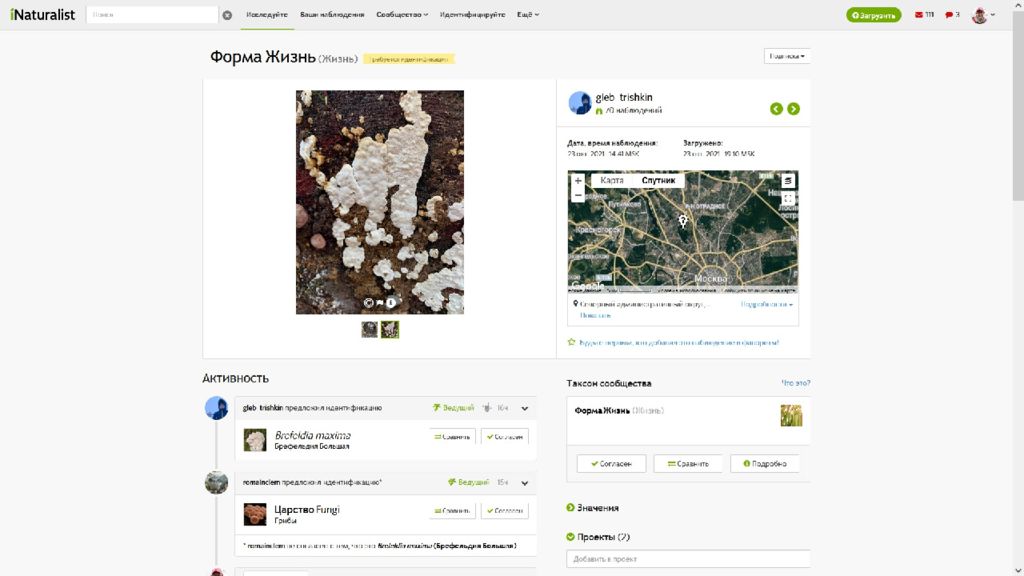Click community taxon Подробно button
This screenshot has width=1024, height=576.
pyautogui.click(x=765, y=464)
